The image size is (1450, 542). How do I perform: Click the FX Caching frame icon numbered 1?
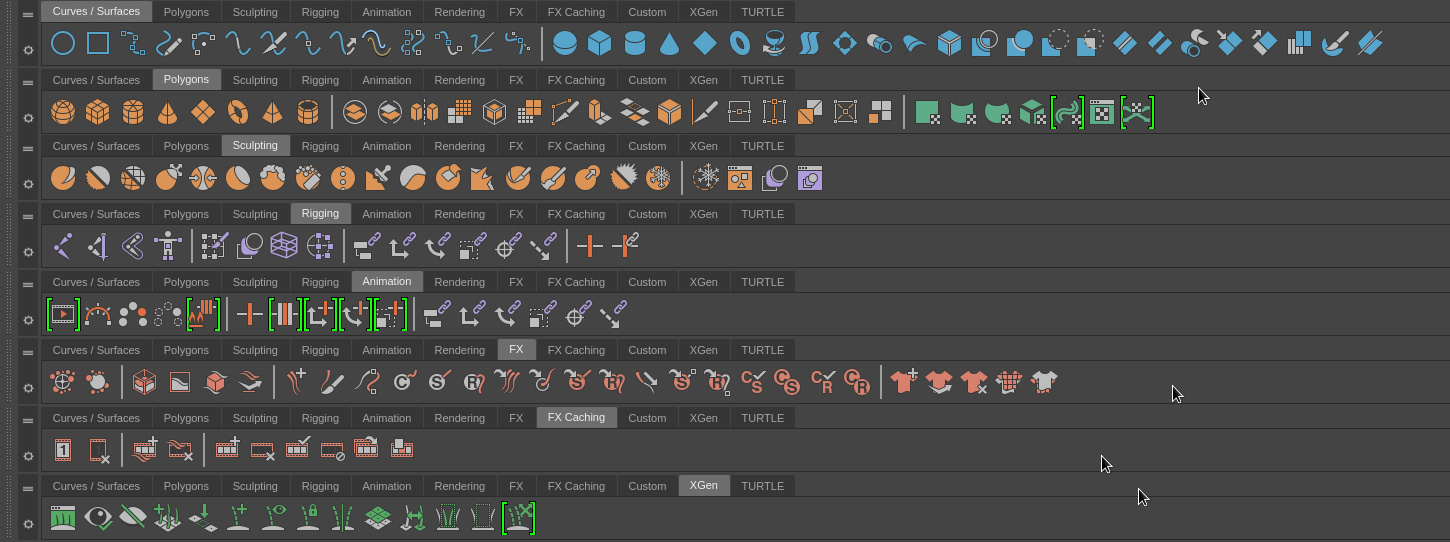[63, 450]
